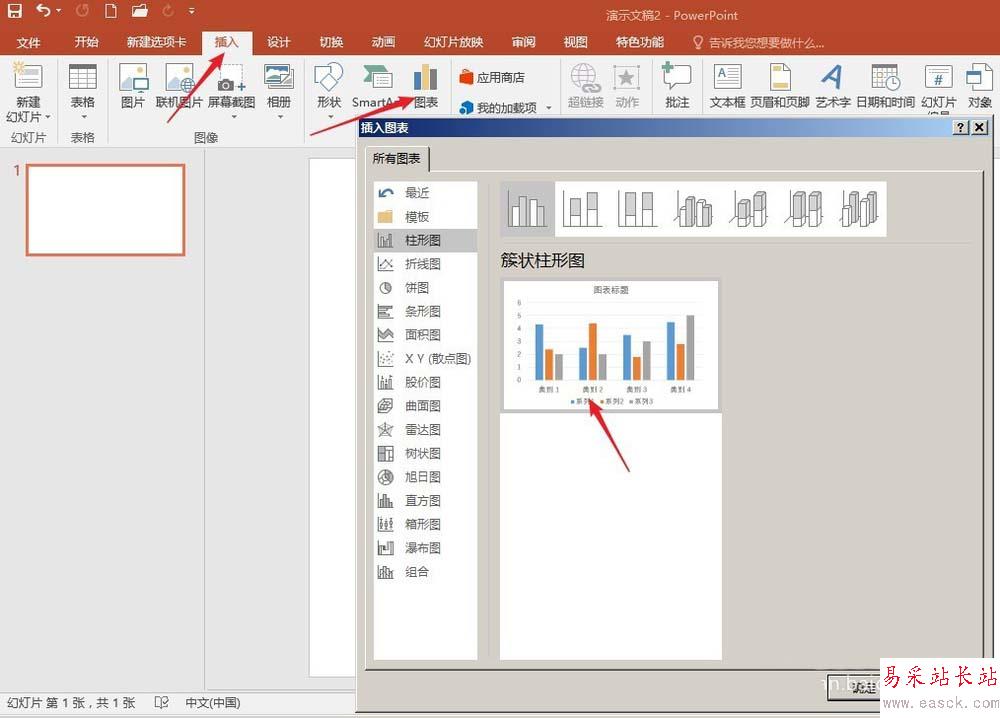Insert an 对象 object
Image resolution: width=1000 pixels, height=718 pixels.
(x=979, y=86)
